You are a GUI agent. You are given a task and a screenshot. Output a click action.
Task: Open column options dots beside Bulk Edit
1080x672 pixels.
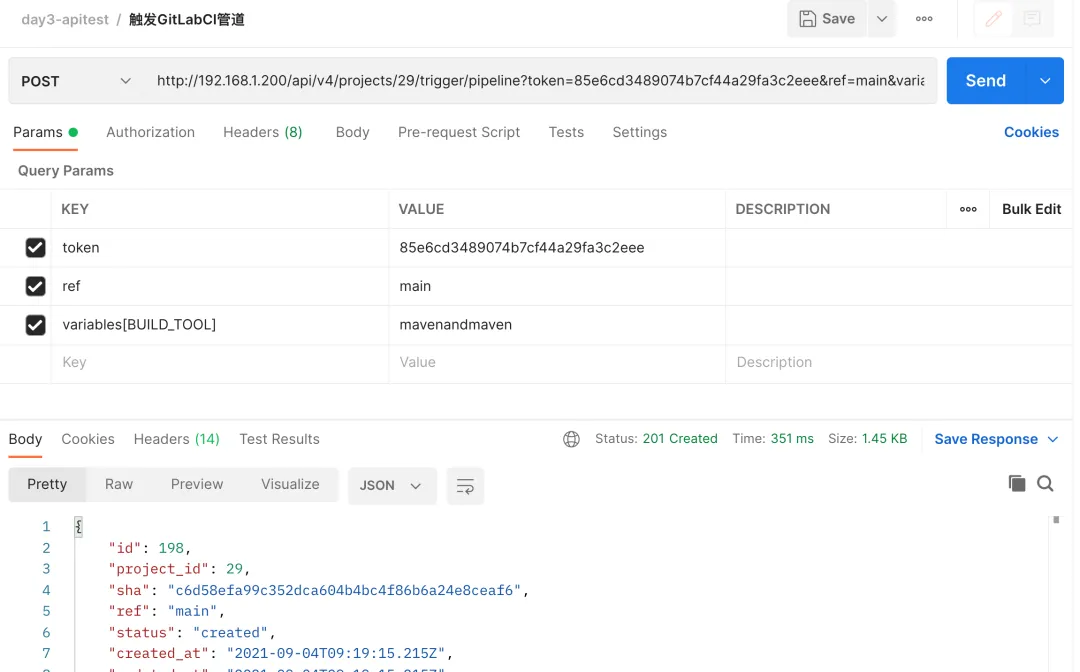tap(968, 209)
